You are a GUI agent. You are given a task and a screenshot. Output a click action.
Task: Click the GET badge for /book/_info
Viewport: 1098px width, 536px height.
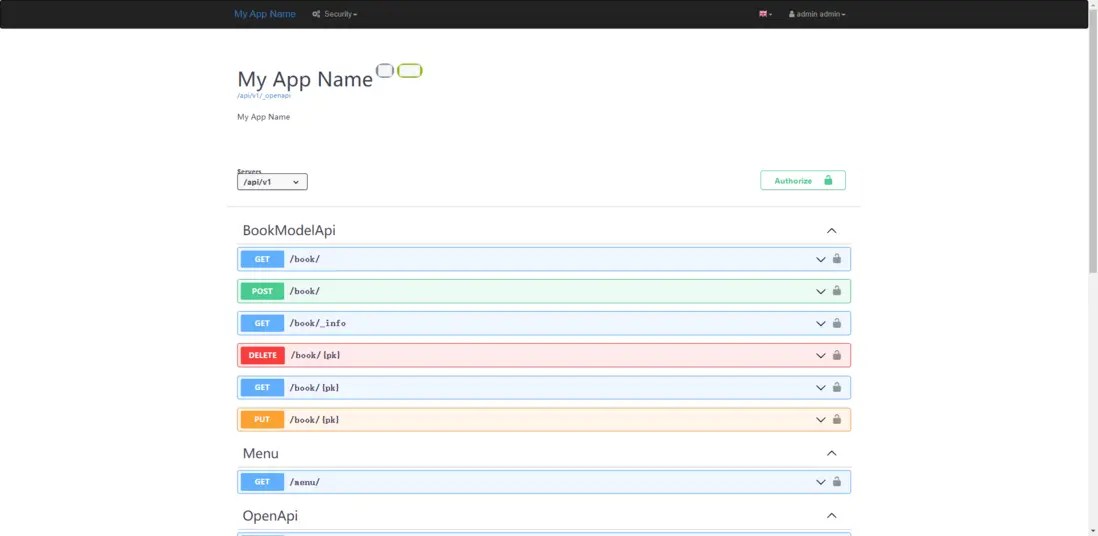click(263, 324)
